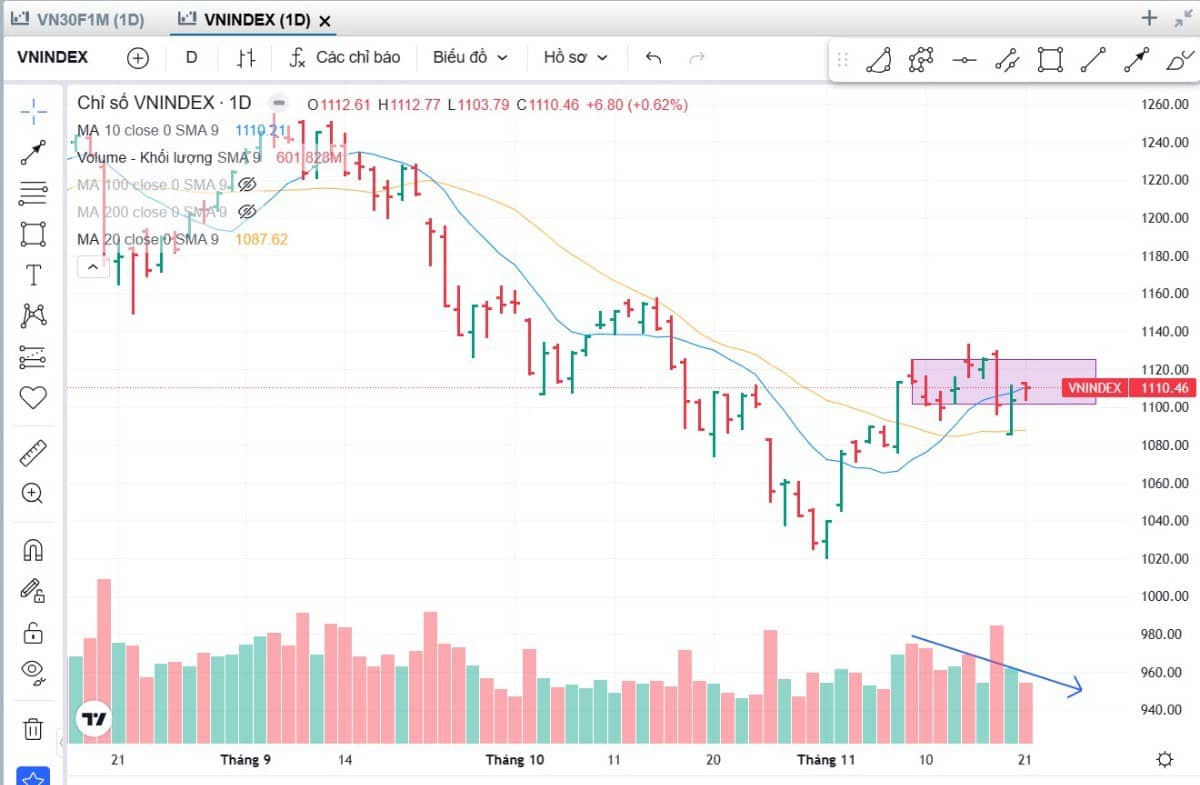The height and width of the screenshot is (785, 1200).
Task: Select the ruler measure tool
Action: coord(33,452)
